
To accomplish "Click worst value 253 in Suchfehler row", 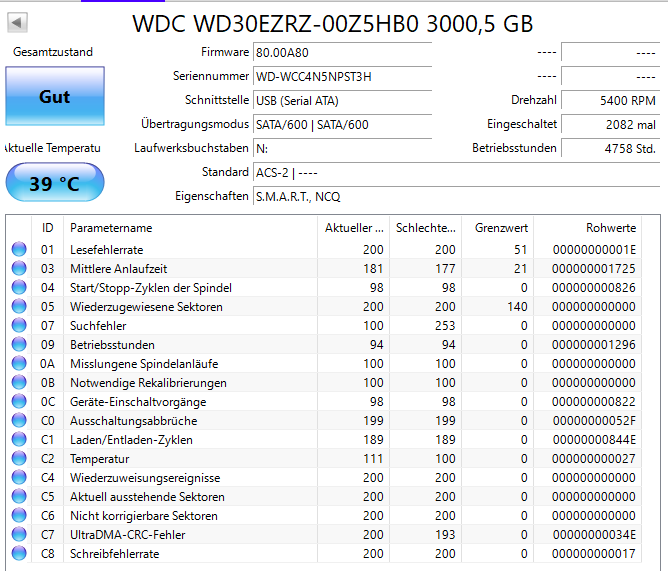I will (x=445, y=326).
